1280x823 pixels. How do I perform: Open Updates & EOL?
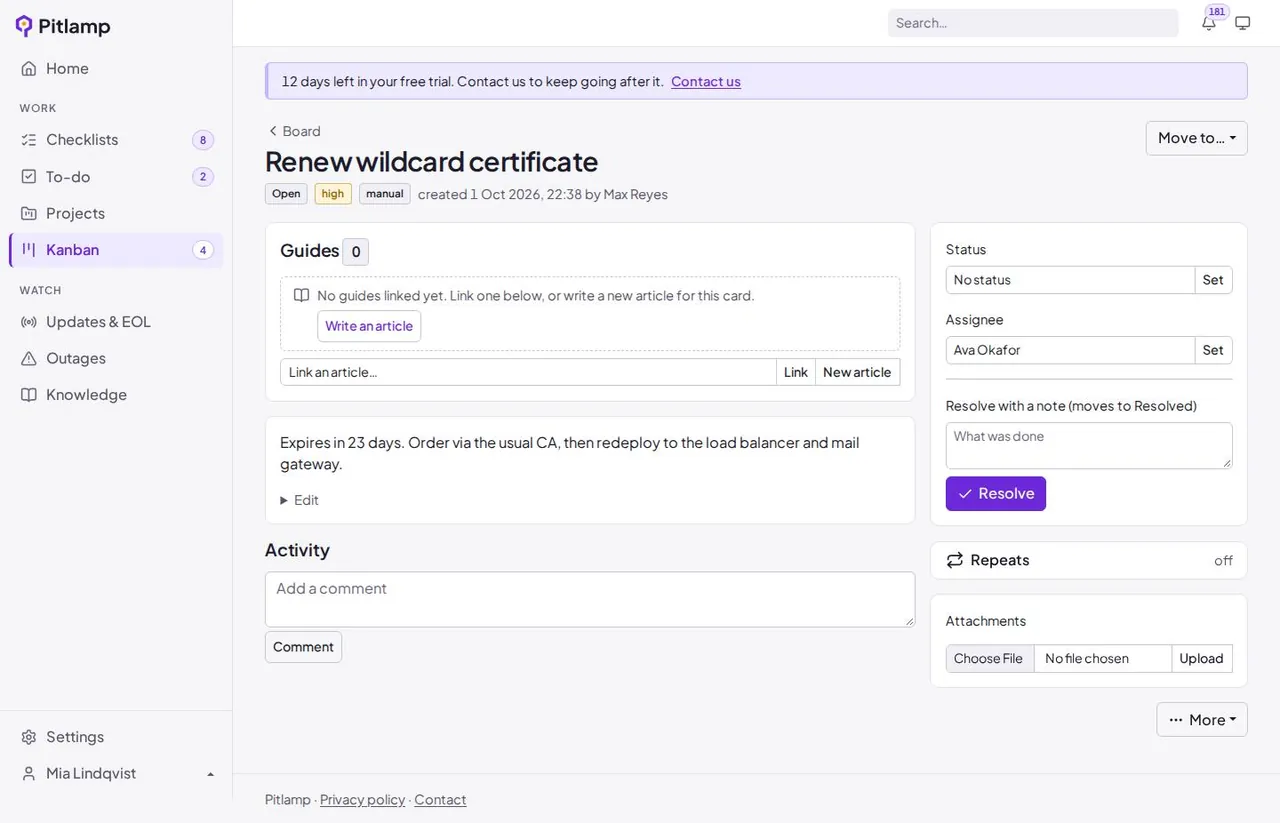coord(116,322)
